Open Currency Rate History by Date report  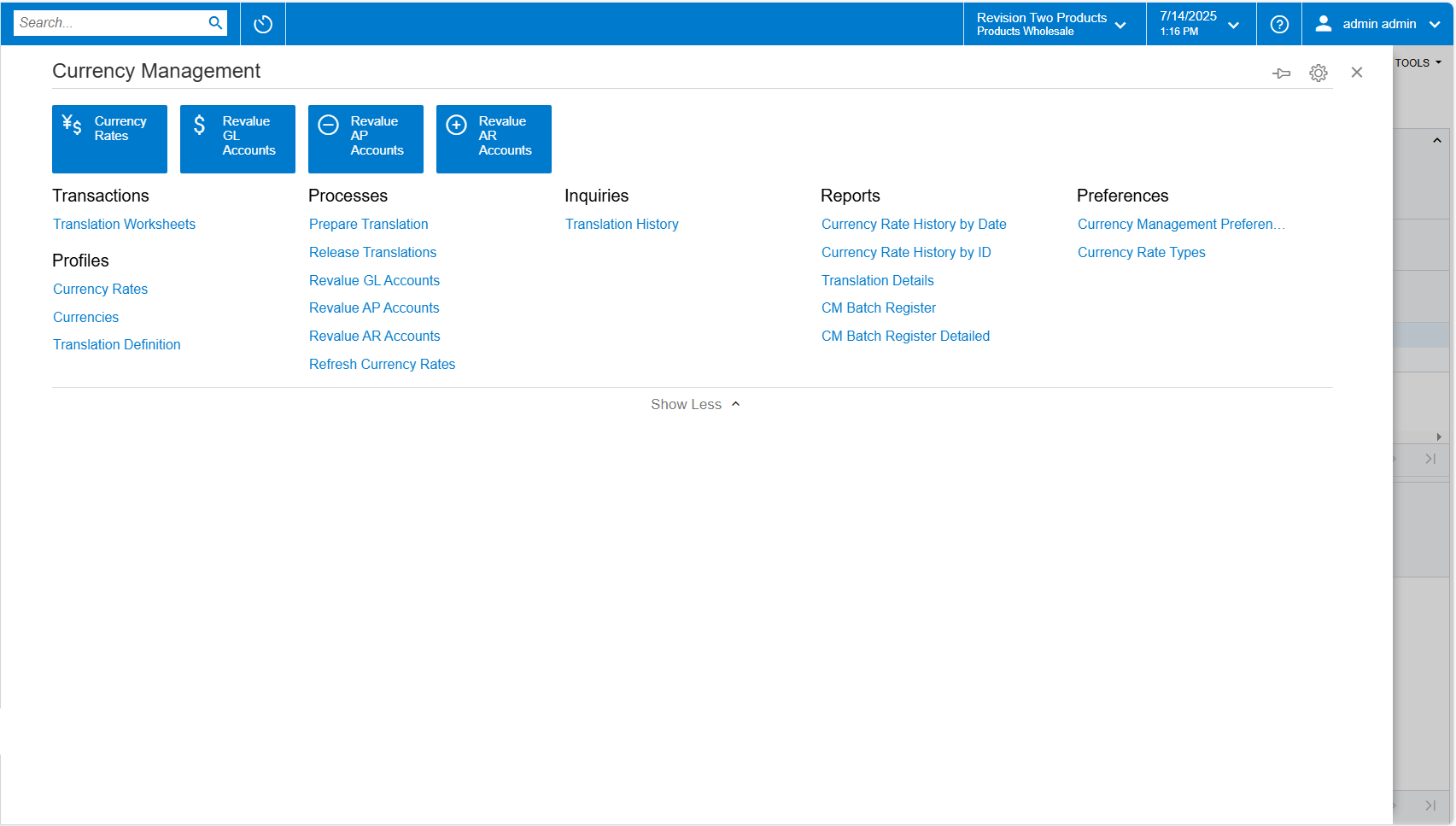pos(914,224)
